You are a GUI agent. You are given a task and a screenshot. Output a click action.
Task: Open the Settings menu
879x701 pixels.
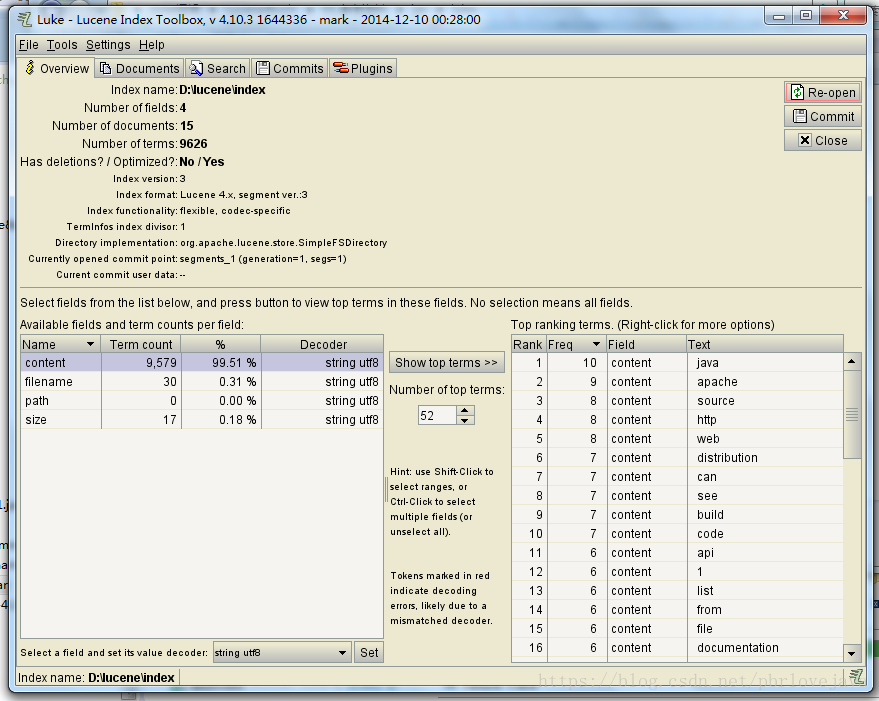(108, 45)
